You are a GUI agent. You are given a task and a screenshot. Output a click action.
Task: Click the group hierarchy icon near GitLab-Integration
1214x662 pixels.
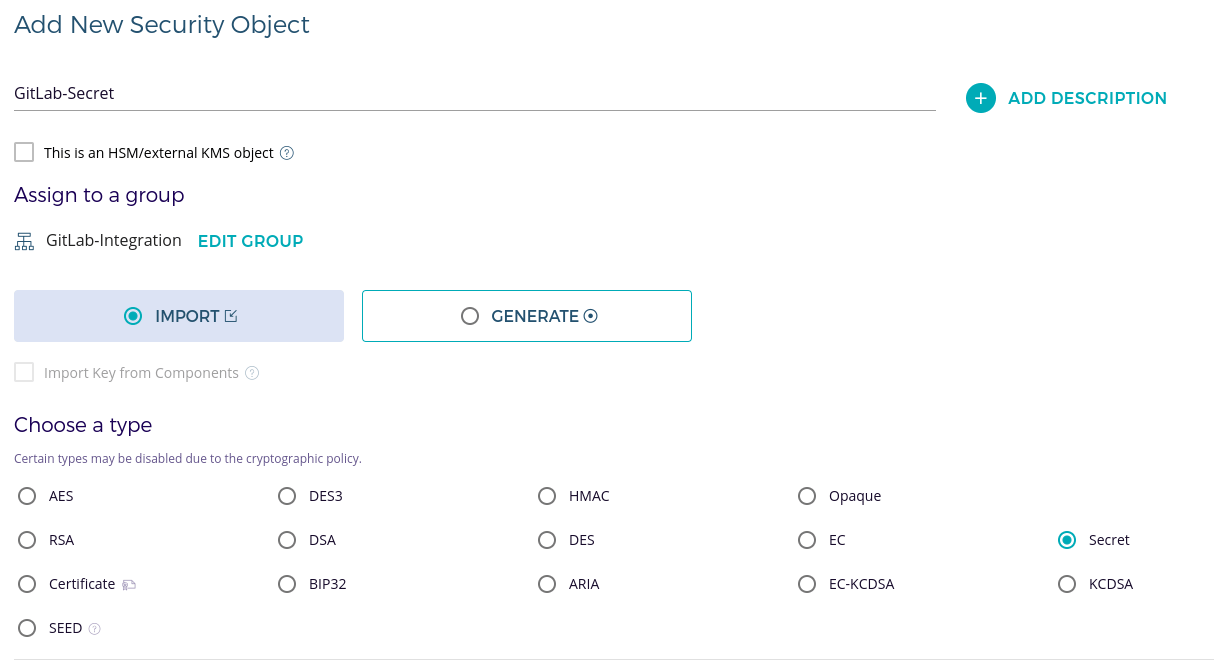25,242
